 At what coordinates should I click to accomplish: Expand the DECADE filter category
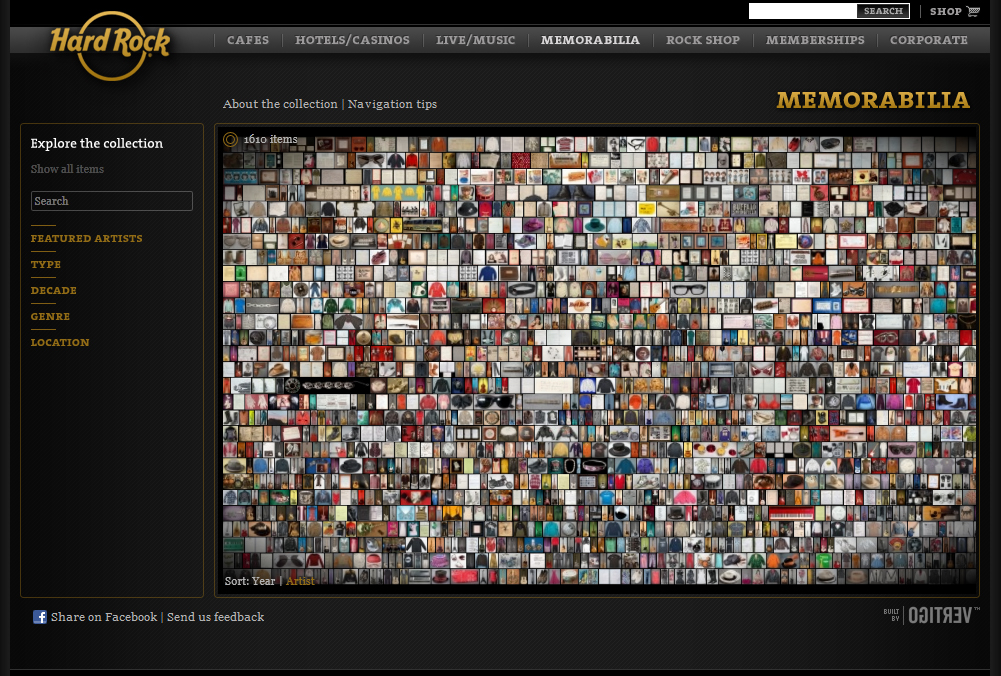53,291
